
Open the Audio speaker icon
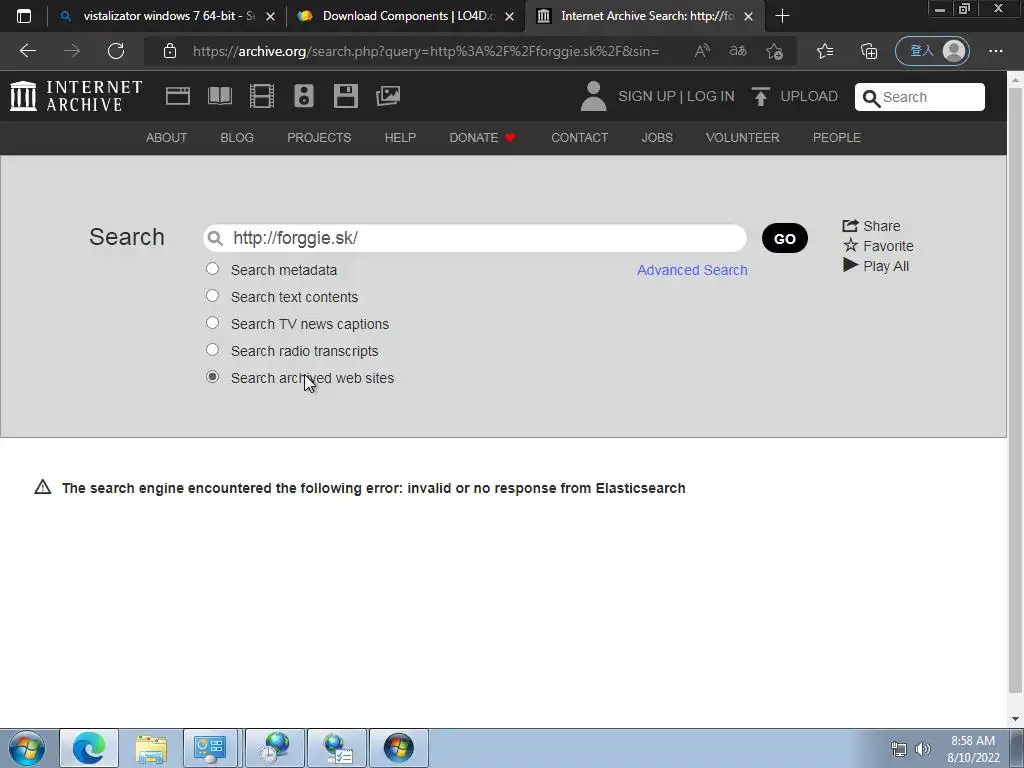304,96
